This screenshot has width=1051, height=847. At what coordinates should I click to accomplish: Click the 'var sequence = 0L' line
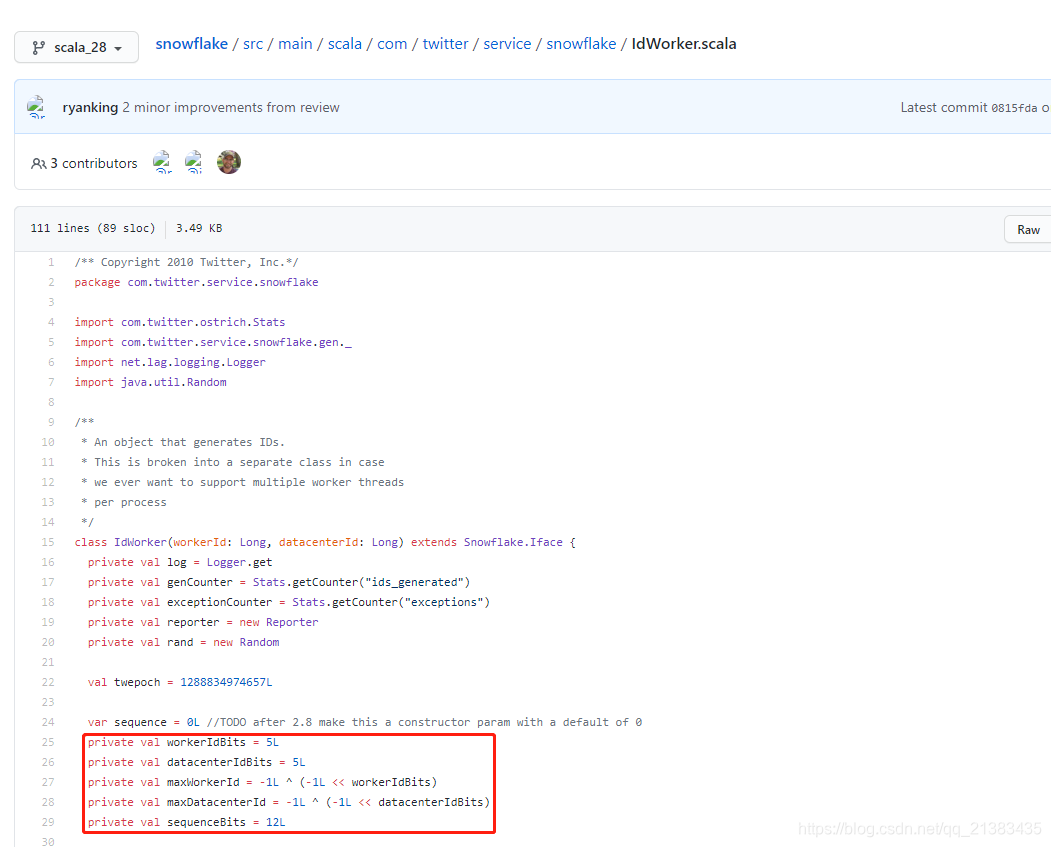[x=365, y=722]
